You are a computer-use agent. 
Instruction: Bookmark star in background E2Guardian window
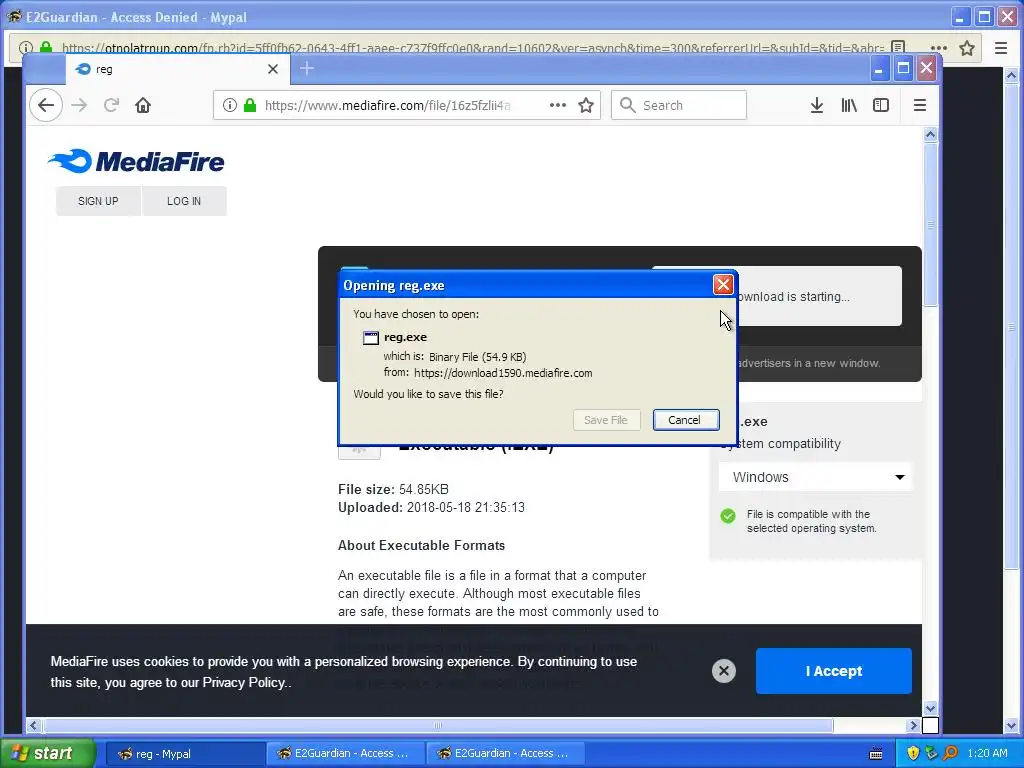pyautogui.click(x=967, y=48)
